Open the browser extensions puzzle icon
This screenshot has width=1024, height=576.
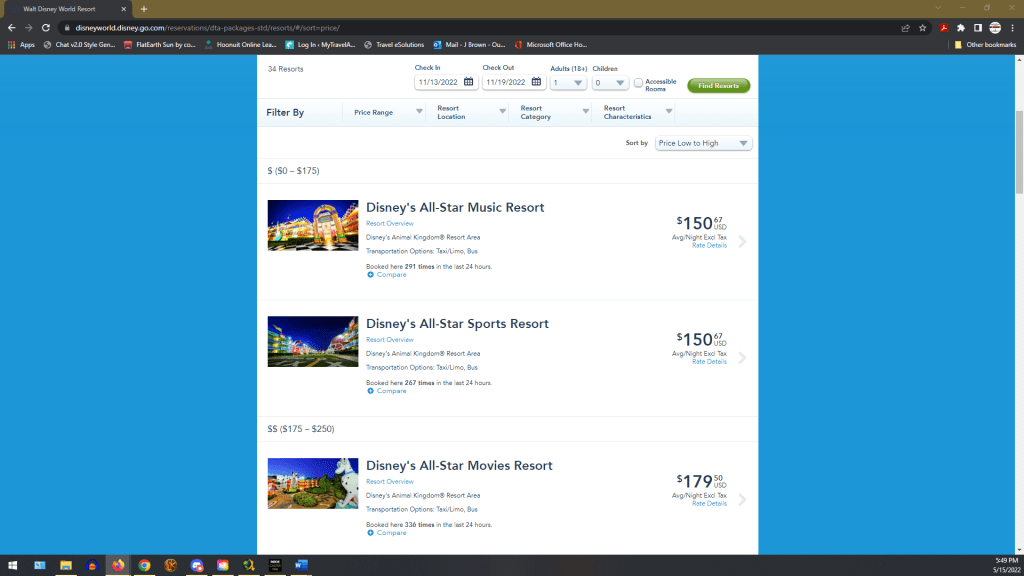tap(961, 27)
